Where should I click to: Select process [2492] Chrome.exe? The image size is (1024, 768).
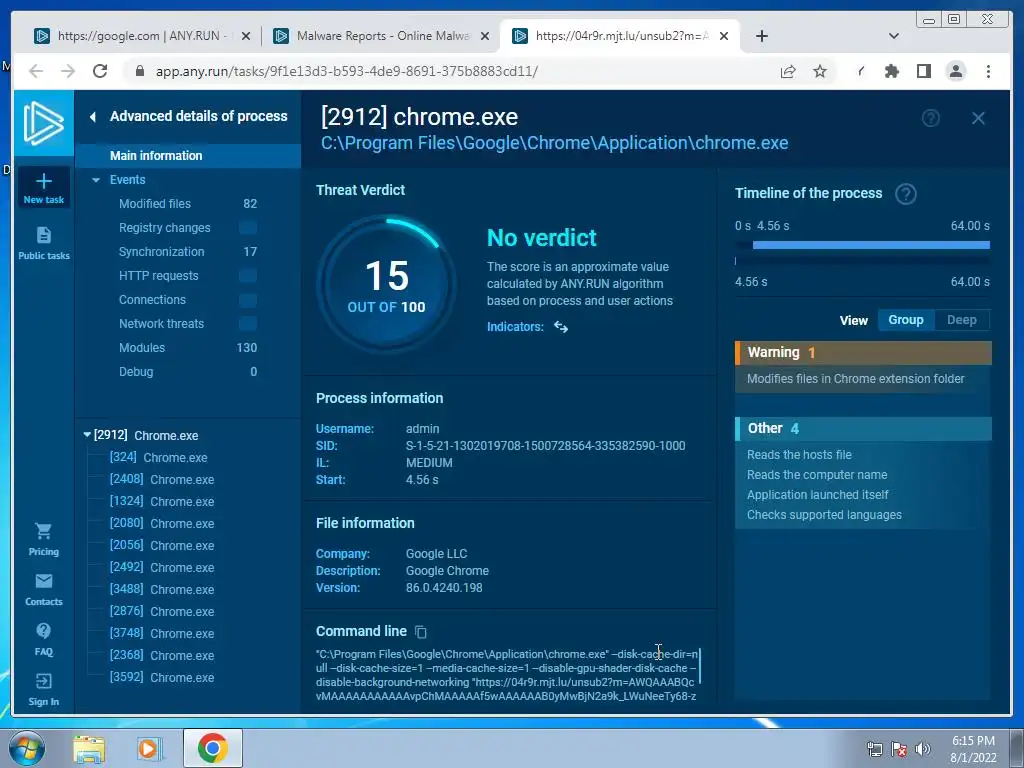[x=162, y=568]
